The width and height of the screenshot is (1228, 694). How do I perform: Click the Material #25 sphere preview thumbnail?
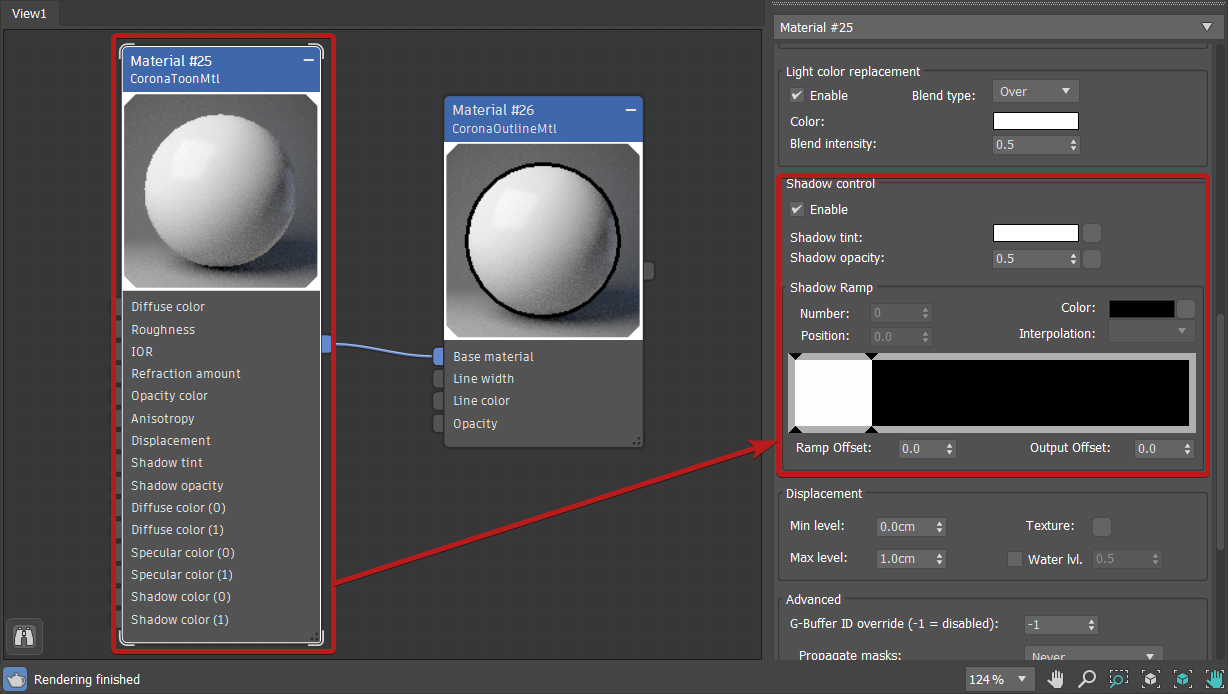tap(221, 191)
